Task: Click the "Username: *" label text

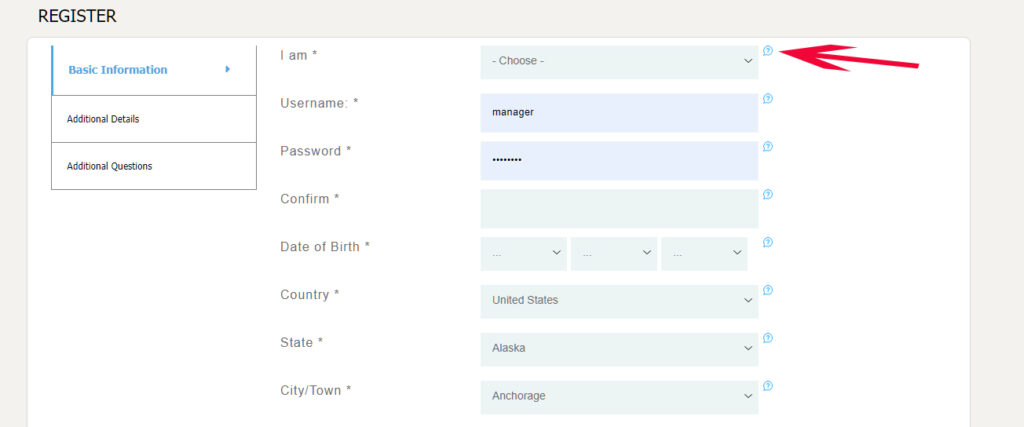Action: 319,103
